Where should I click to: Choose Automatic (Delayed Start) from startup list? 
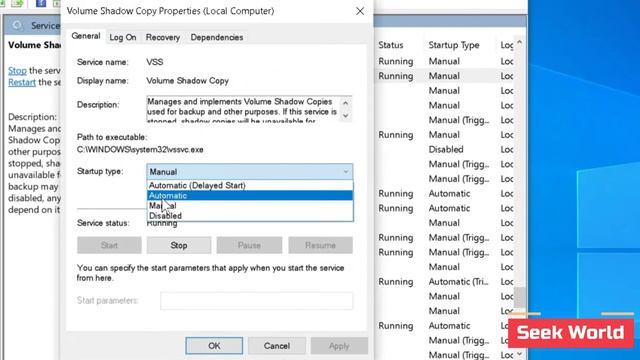pyautogui.click(x=250, y=185)
